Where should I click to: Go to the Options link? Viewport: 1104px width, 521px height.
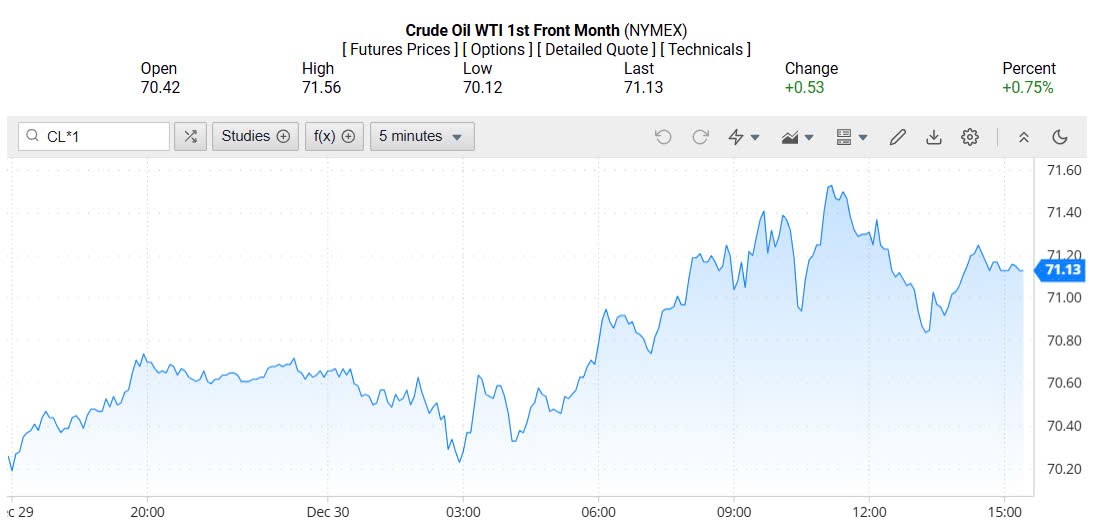pos(497,49)
